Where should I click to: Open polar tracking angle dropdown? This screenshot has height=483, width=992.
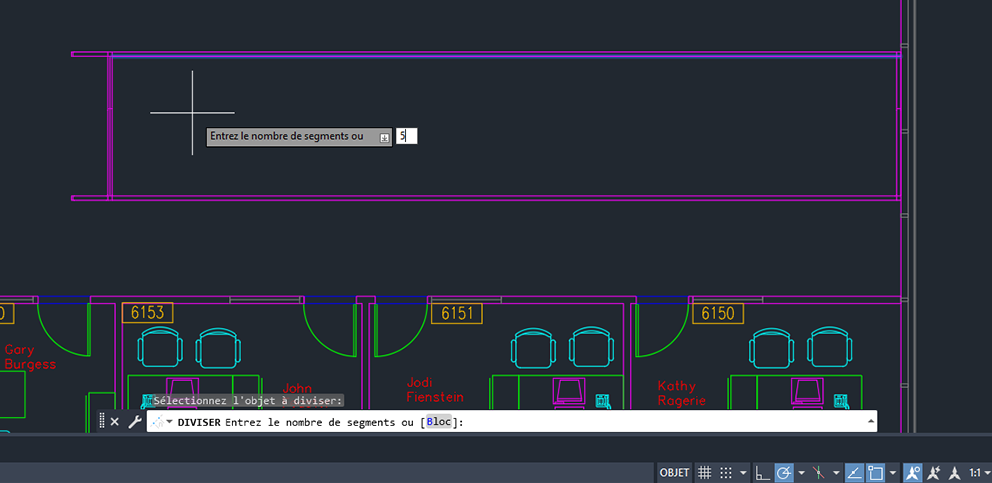pyautogui.click(x=802, y=473)
